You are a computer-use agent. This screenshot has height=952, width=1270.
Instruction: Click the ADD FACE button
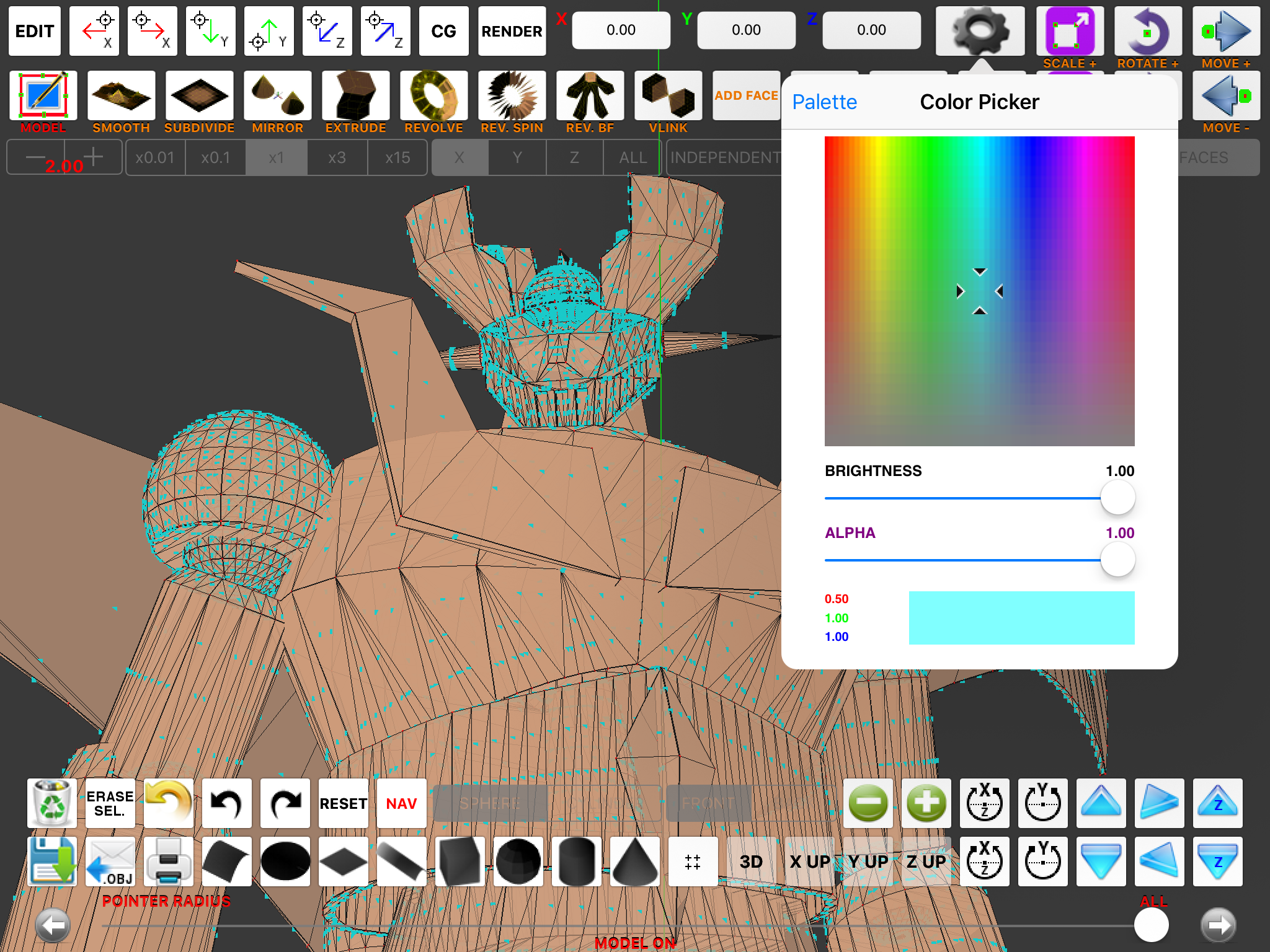[747, 95]
